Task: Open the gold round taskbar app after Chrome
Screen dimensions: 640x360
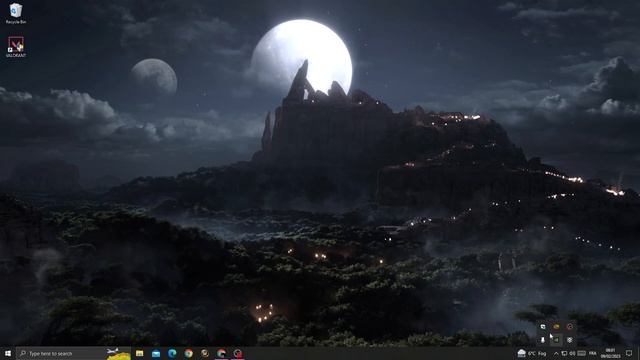Action: 205,353
